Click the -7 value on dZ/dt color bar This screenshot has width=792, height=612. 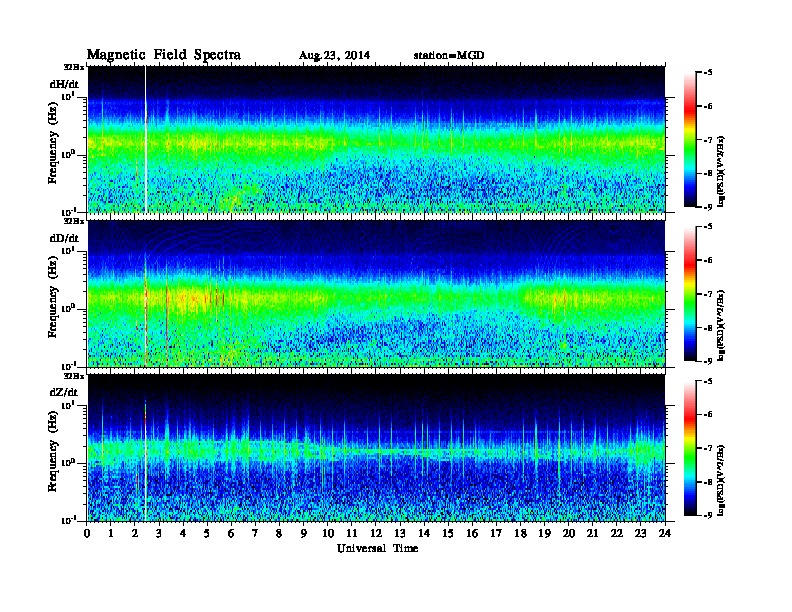[708, 448]
